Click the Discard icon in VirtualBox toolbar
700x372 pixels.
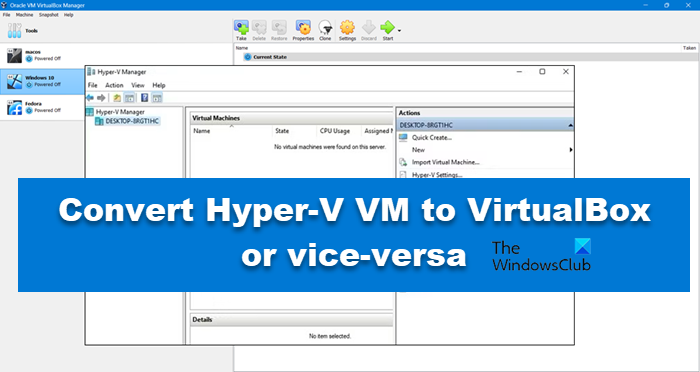[369, 30]
